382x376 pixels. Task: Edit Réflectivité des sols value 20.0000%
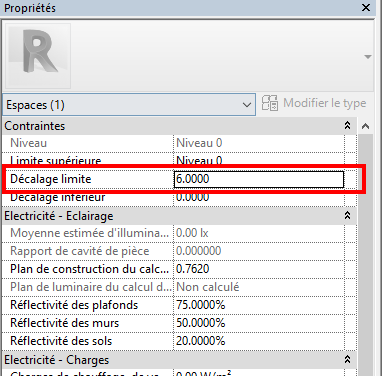tap(259, 341)
